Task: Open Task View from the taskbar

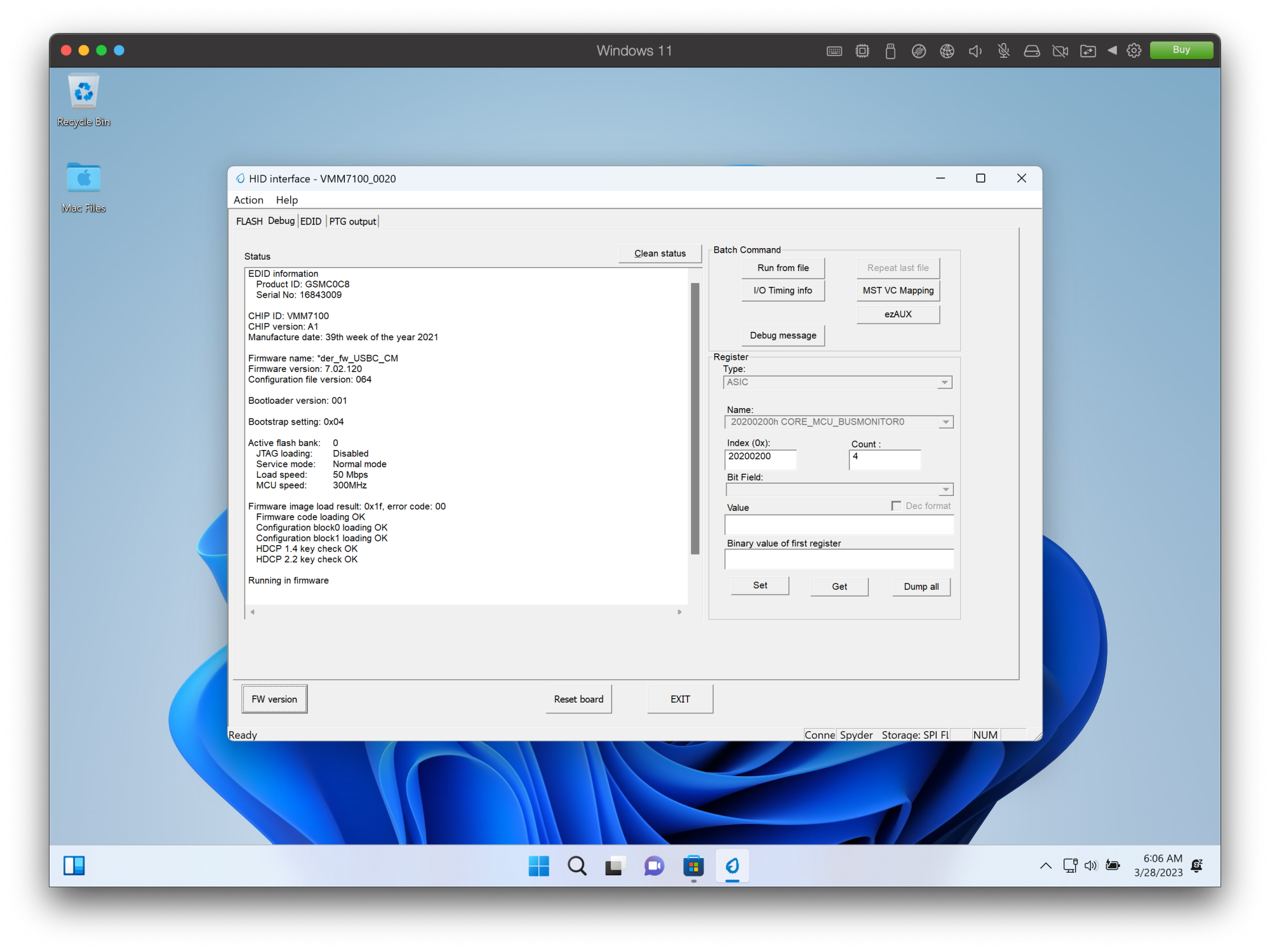Action: 615,866
